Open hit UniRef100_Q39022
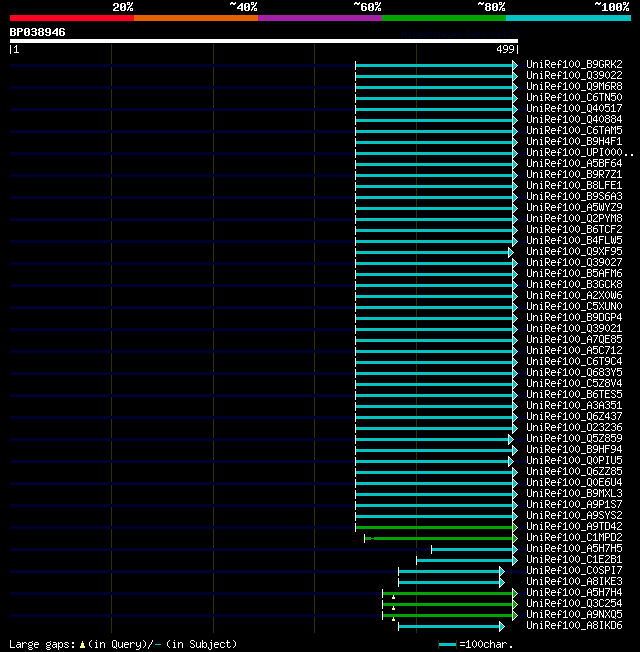The height and width of the screenshot is (652, 640). point(574,75)
